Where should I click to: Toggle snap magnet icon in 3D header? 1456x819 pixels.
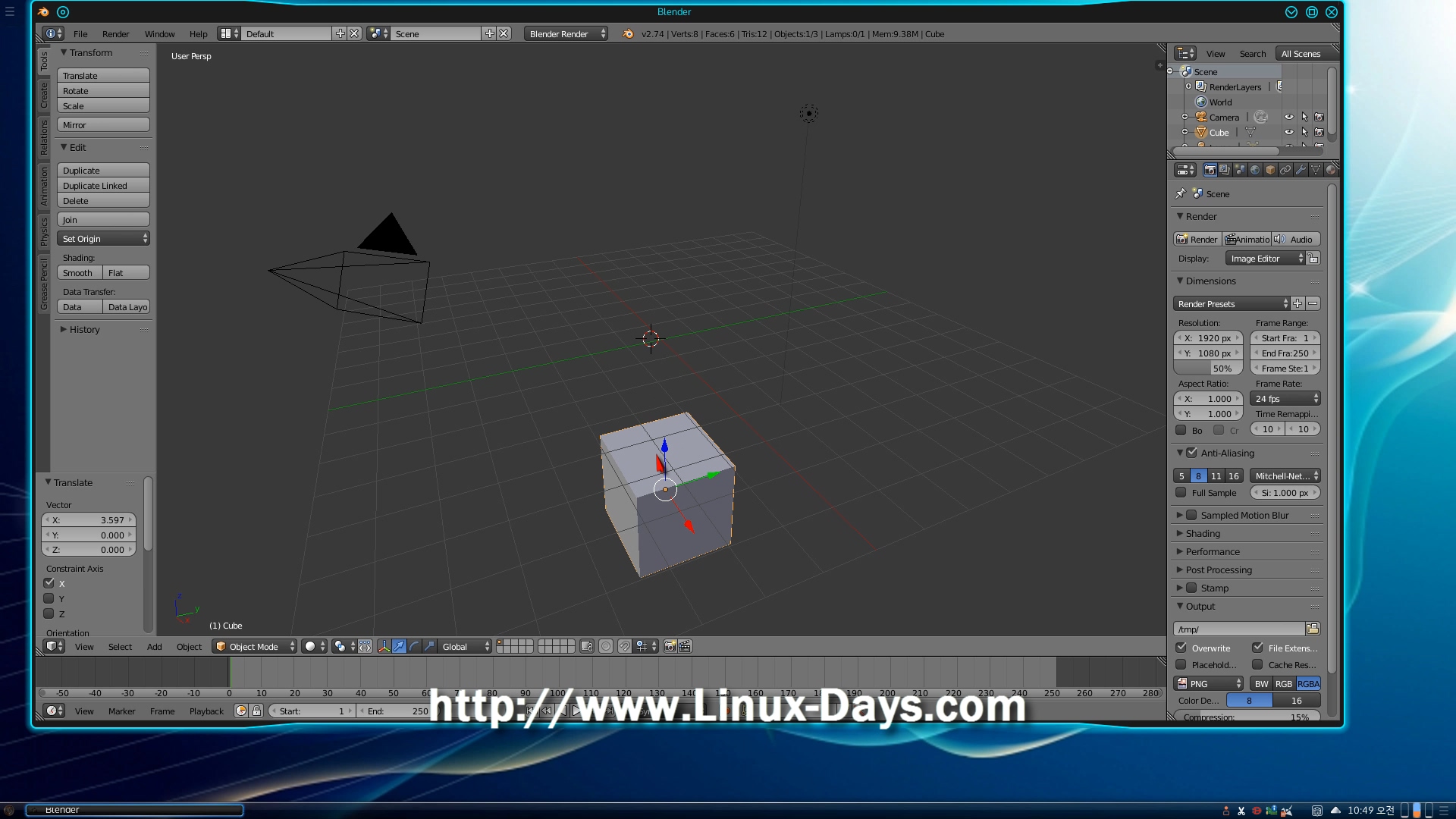624,647
